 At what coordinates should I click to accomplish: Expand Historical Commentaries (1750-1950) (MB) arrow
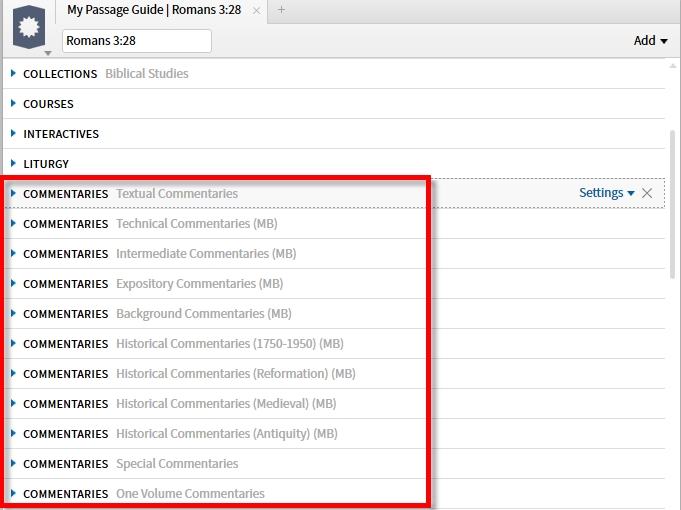click(x=13, y=343)
